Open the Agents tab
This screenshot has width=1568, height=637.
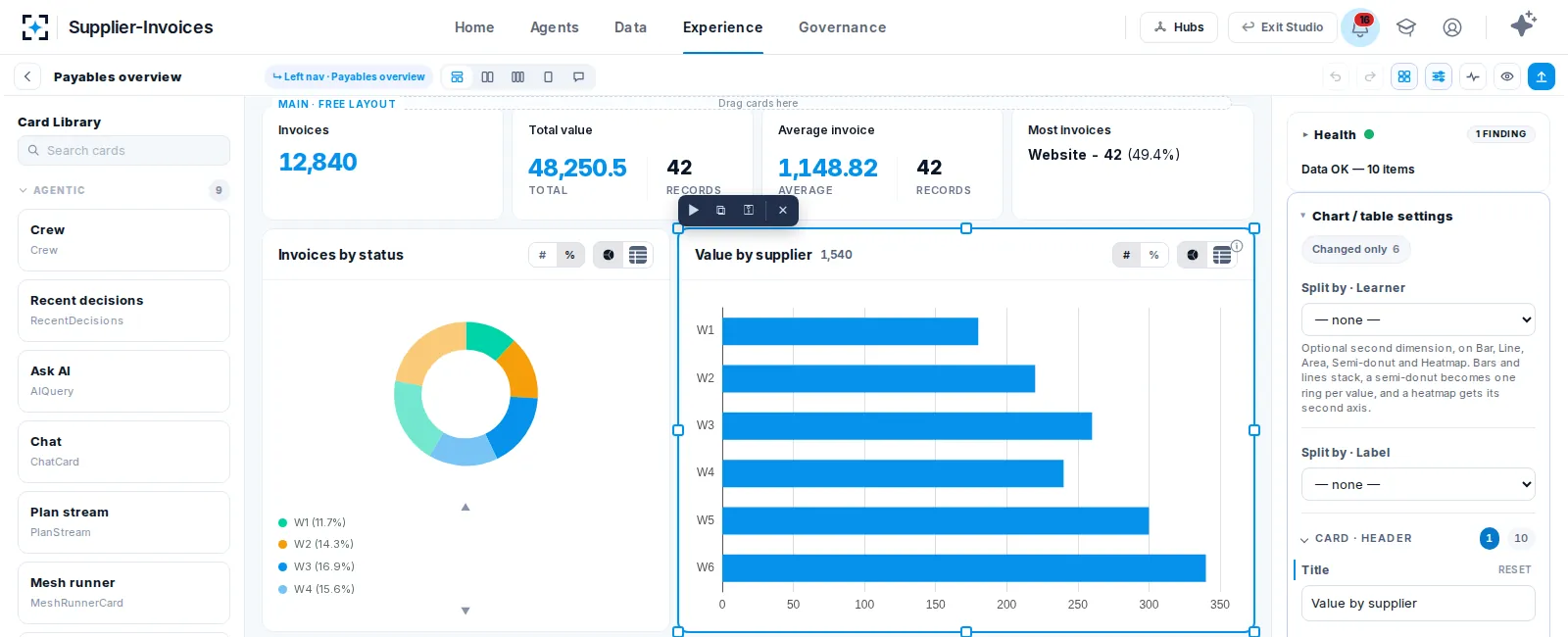coord(555,27)
